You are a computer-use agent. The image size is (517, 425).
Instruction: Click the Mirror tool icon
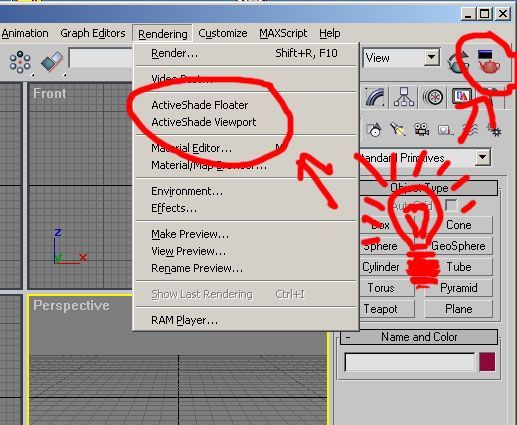tap(52, 62)
